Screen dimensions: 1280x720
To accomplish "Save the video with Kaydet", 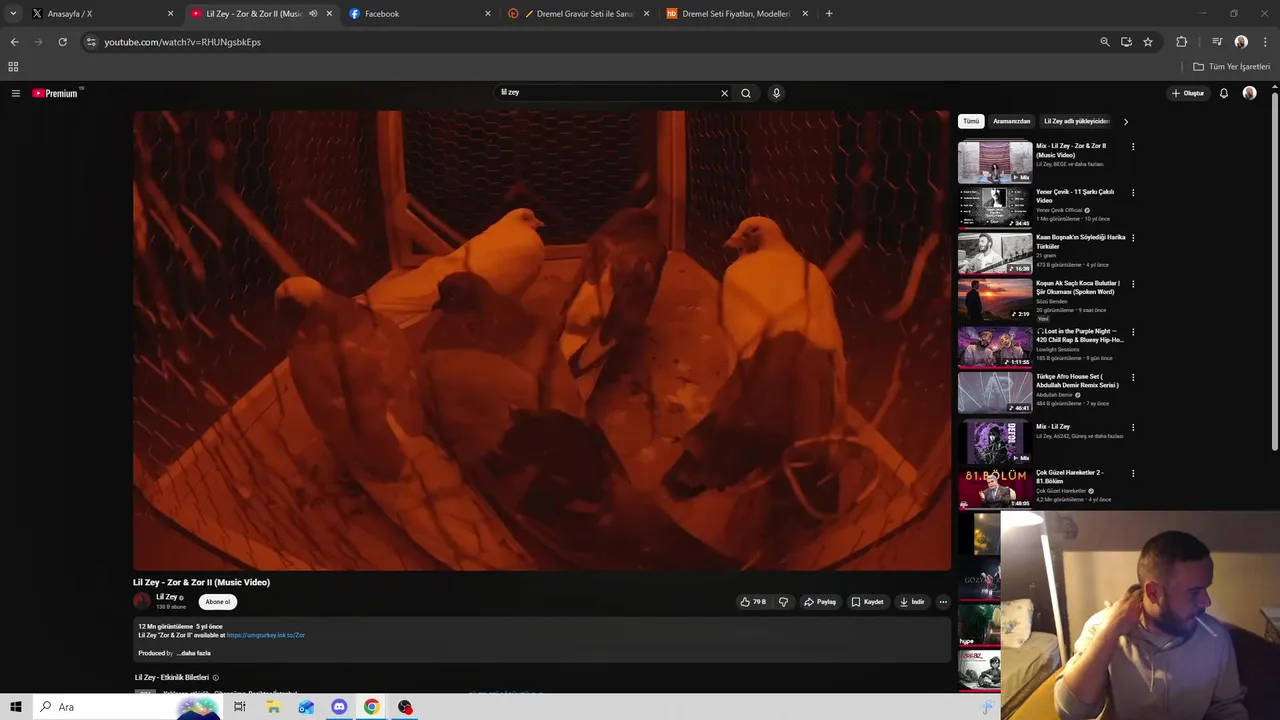I will click(867, 602).
